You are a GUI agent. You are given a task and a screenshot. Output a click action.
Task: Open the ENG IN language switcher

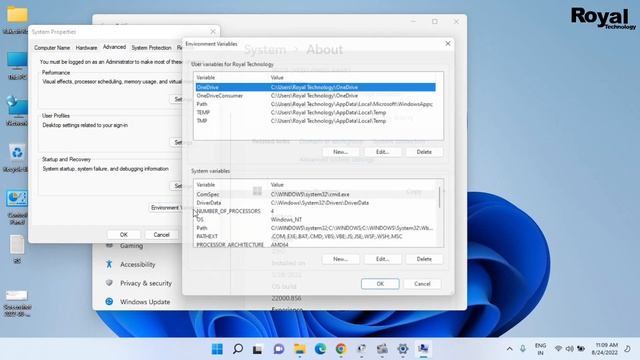[x=540, y=349]
